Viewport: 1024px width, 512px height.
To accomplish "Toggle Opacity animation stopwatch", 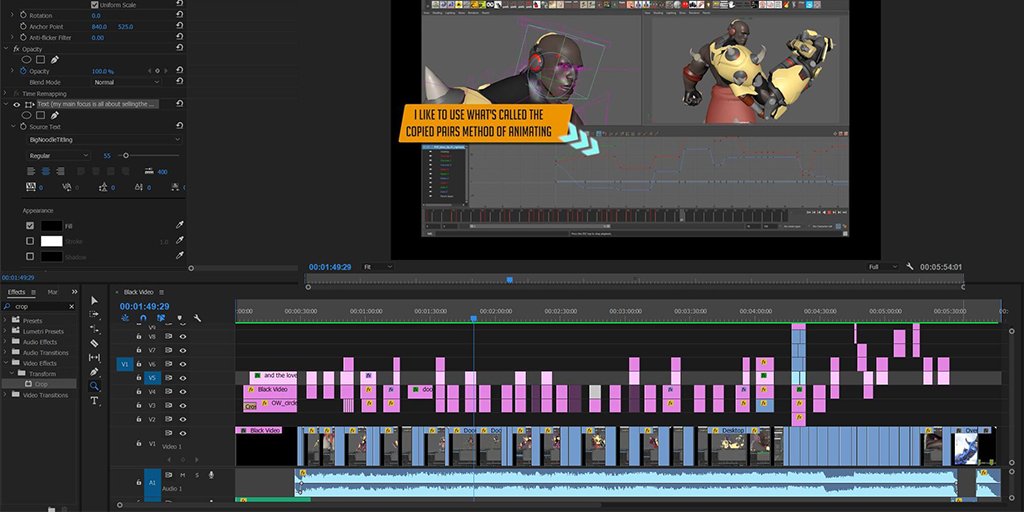I will pyautogui.click(x=23, y=71).
